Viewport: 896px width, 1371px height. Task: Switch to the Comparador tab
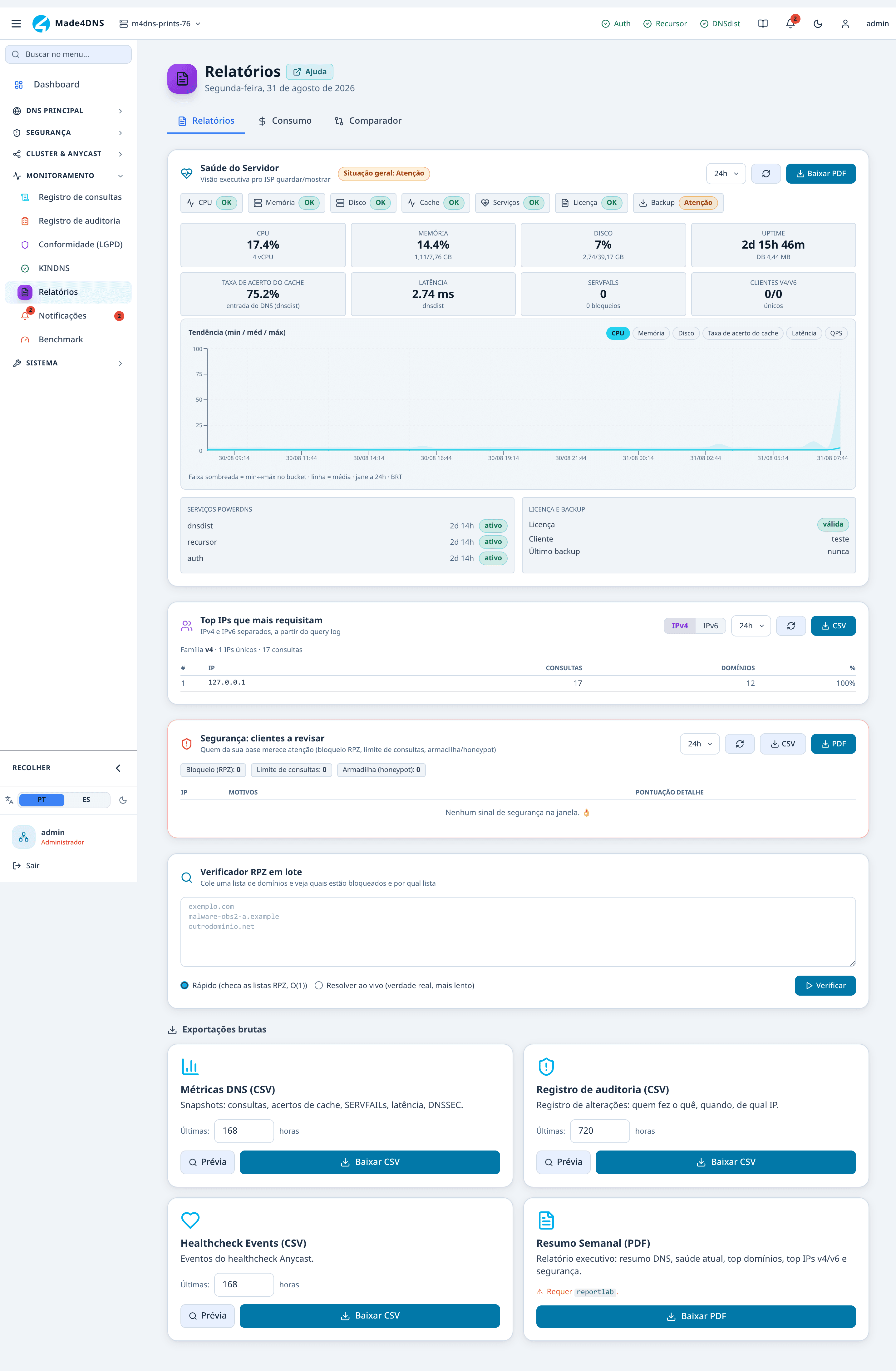point(368,121)
